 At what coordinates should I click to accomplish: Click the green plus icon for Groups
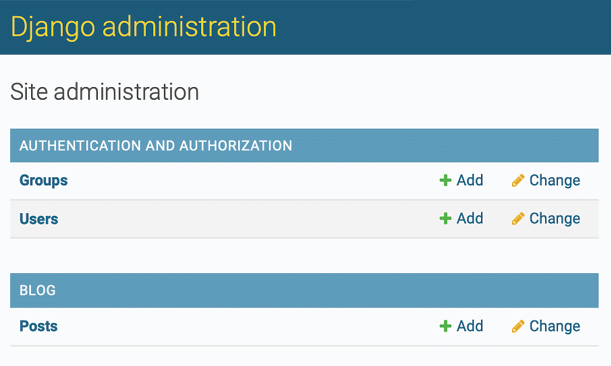tap(445, 180)
